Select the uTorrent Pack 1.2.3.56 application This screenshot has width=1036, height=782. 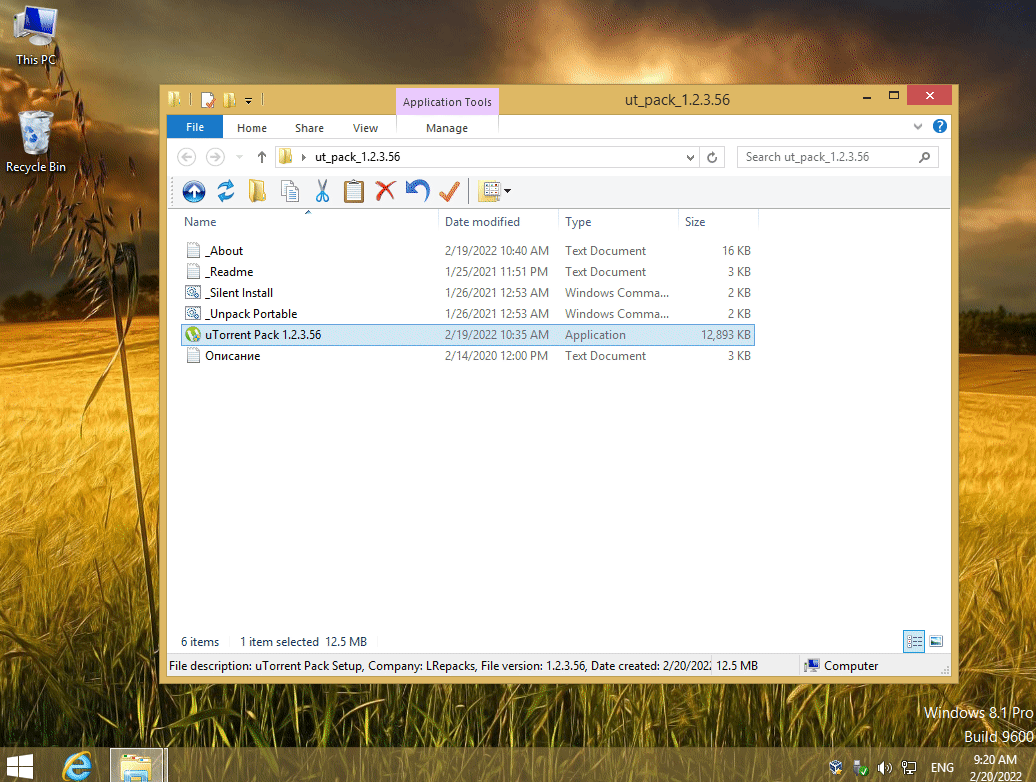pos(468,335)
